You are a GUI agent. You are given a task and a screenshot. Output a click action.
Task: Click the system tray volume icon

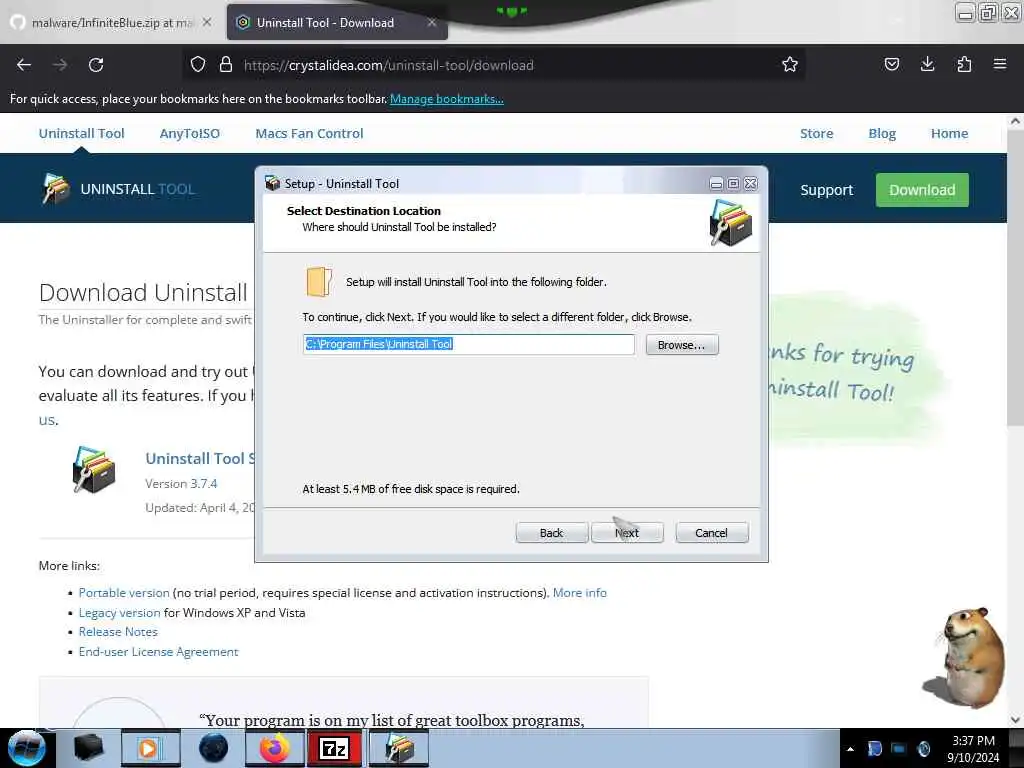[x=923, y=749]
